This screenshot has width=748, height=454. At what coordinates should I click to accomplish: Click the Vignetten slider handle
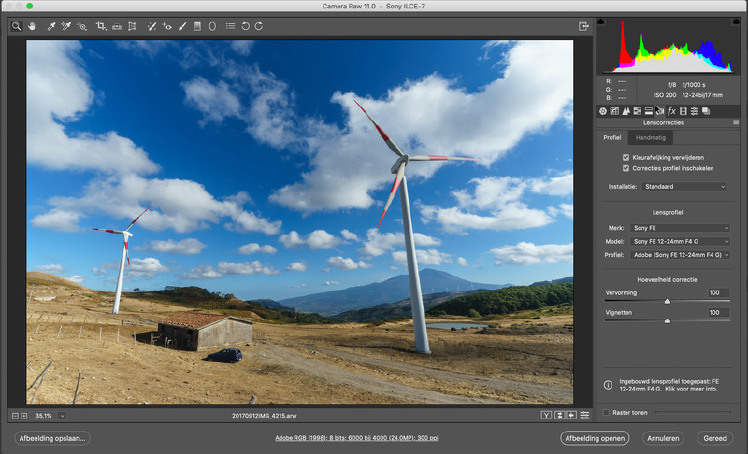(667, 321)
